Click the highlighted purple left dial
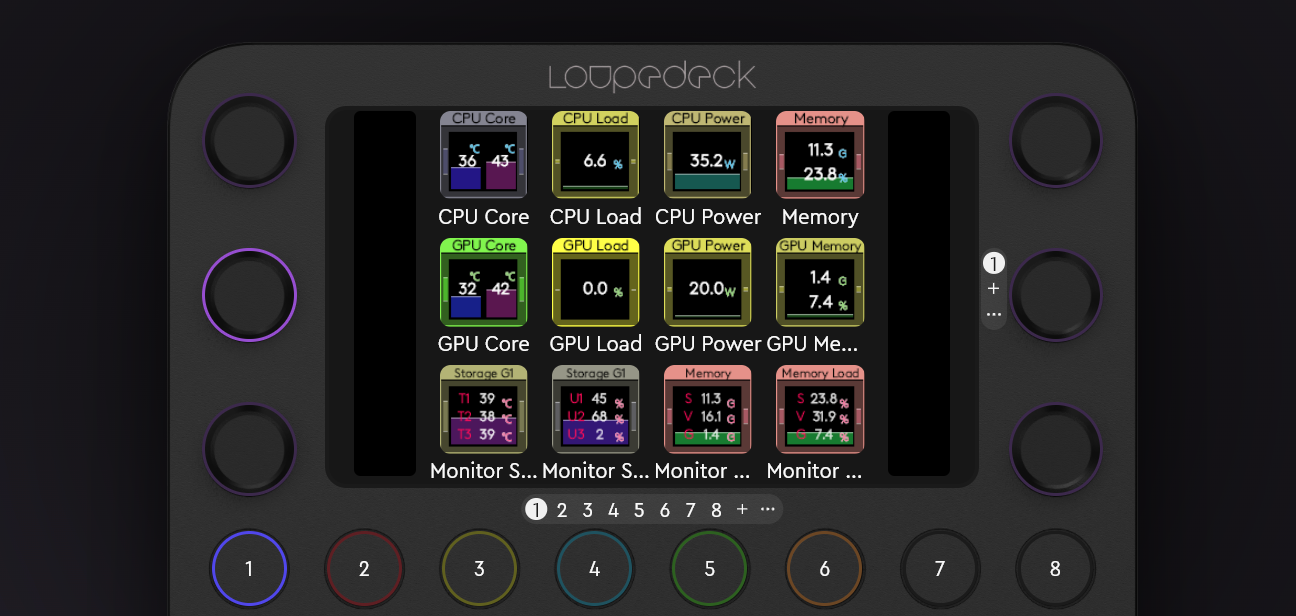Image resolution: width=1296 pixels, height=616 pixels. tap(250, 295)
